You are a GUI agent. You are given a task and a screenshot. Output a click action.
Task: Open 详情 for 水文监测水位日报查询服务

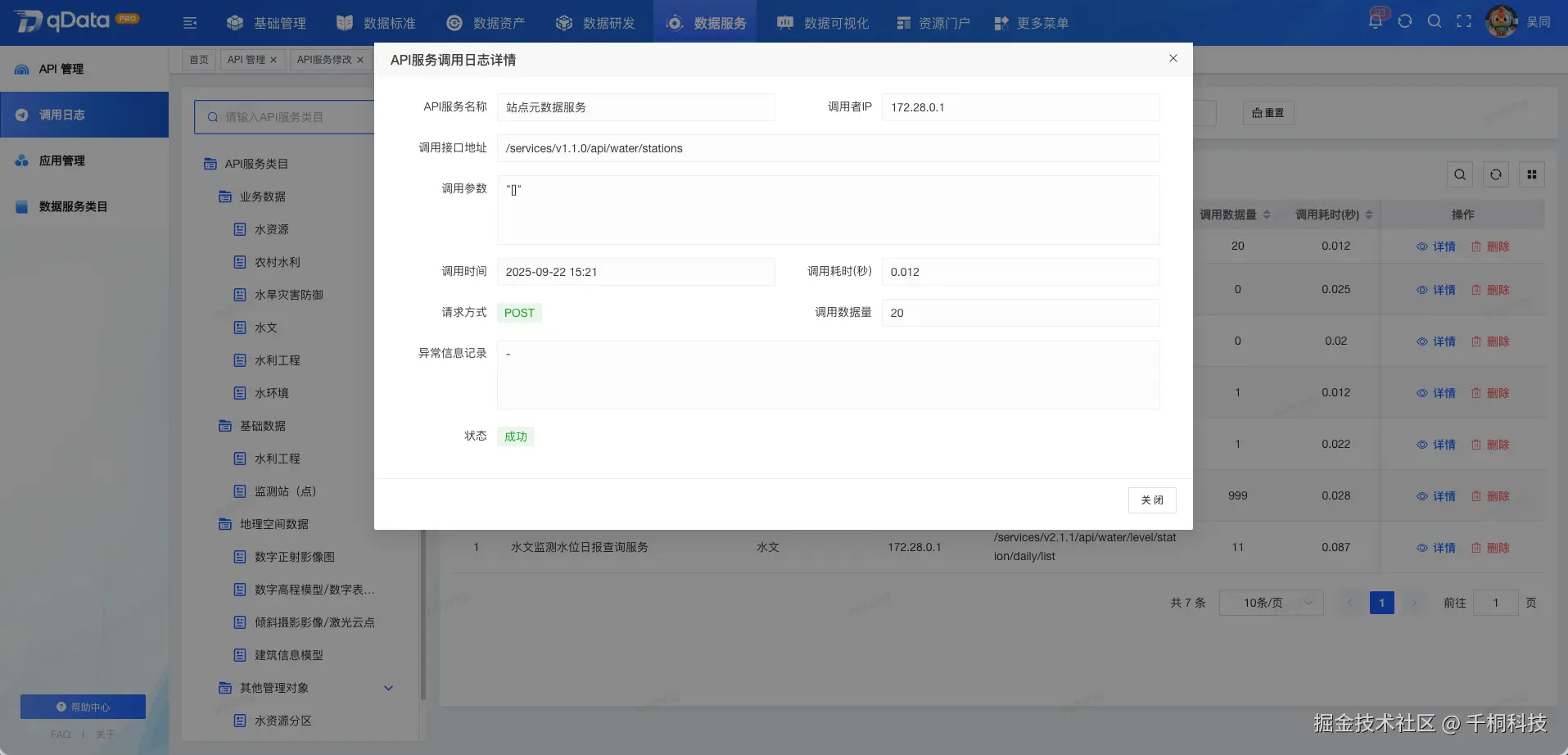click(x=1444, y=547)
